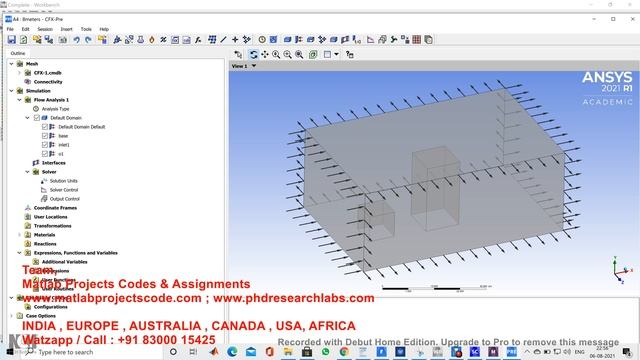Screen dimensions: 640x360
Task: Click the red grid toolbar icon
Action: point(416,40)
